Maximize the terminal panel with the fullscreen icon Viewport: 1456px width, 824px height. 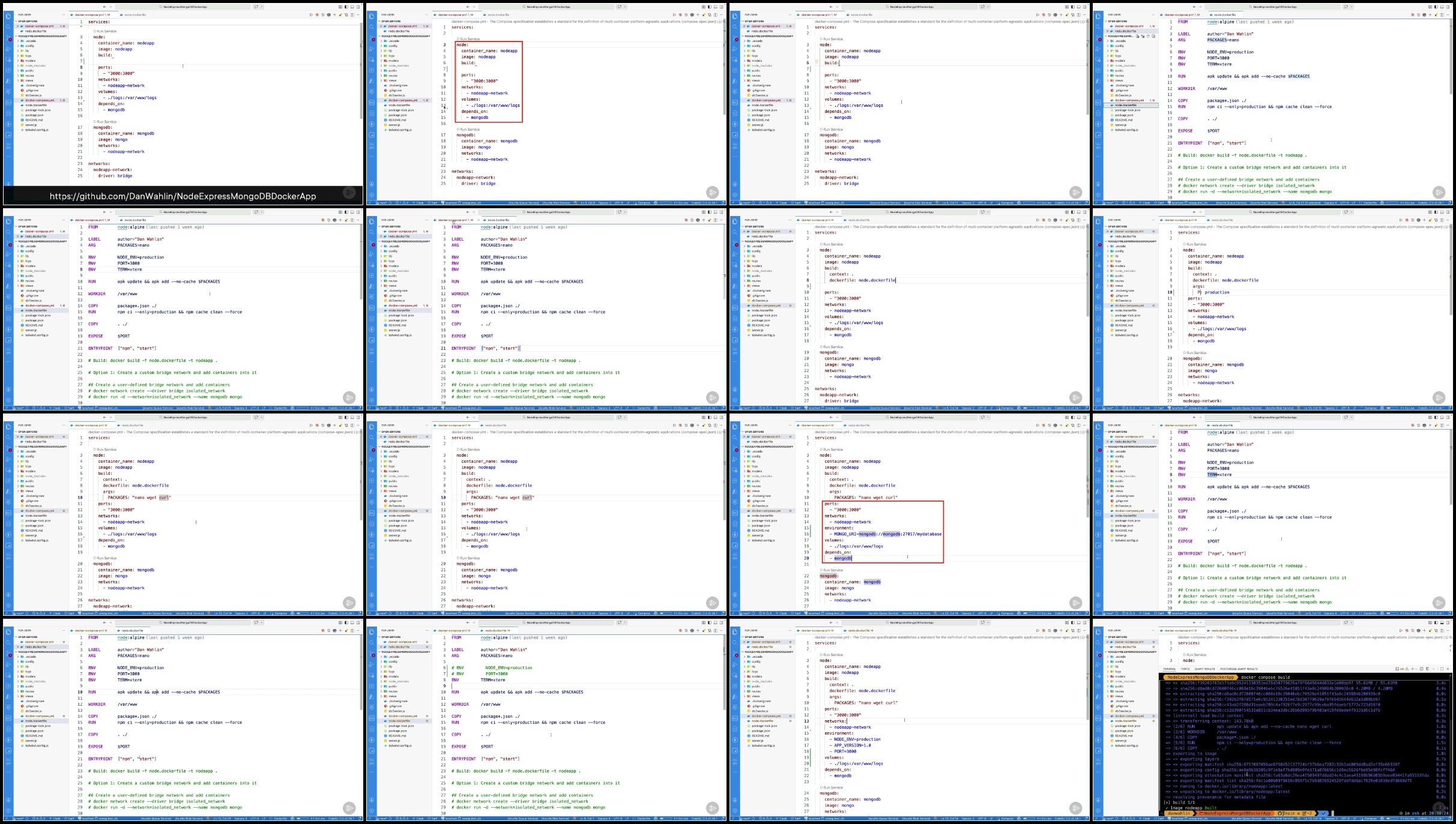pyautogui.click(x=1442, y=669)
